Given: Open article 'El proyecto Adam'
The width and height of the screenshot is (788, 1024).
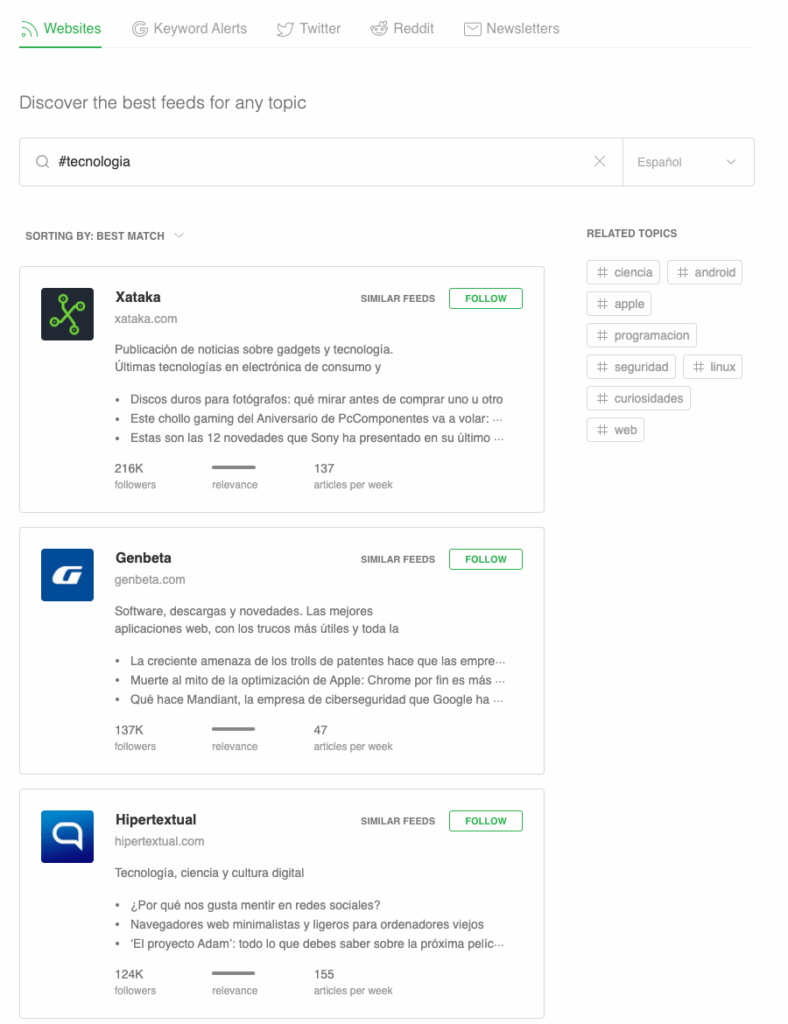Looking at the screenshot, I should (317, 944).
